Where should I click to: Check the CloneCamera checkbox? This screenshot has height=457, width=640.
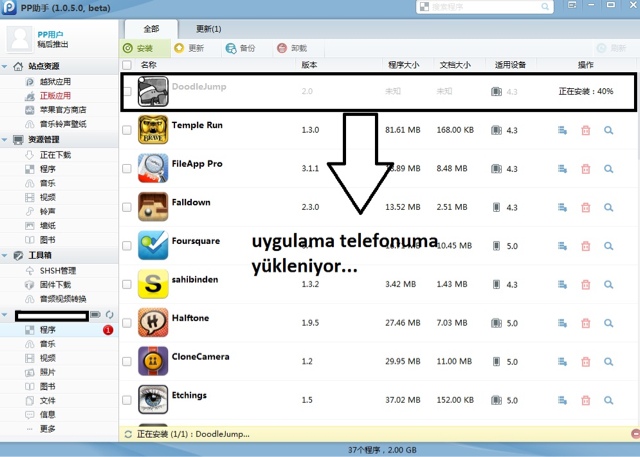pyautogui.click(x=127, y=361)
